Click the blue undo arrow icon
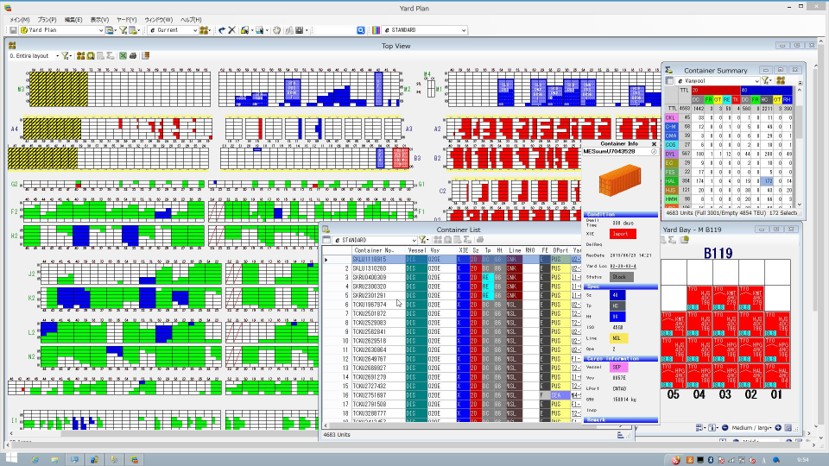Viewport: 829px width, 466px height. coord(221,30)
